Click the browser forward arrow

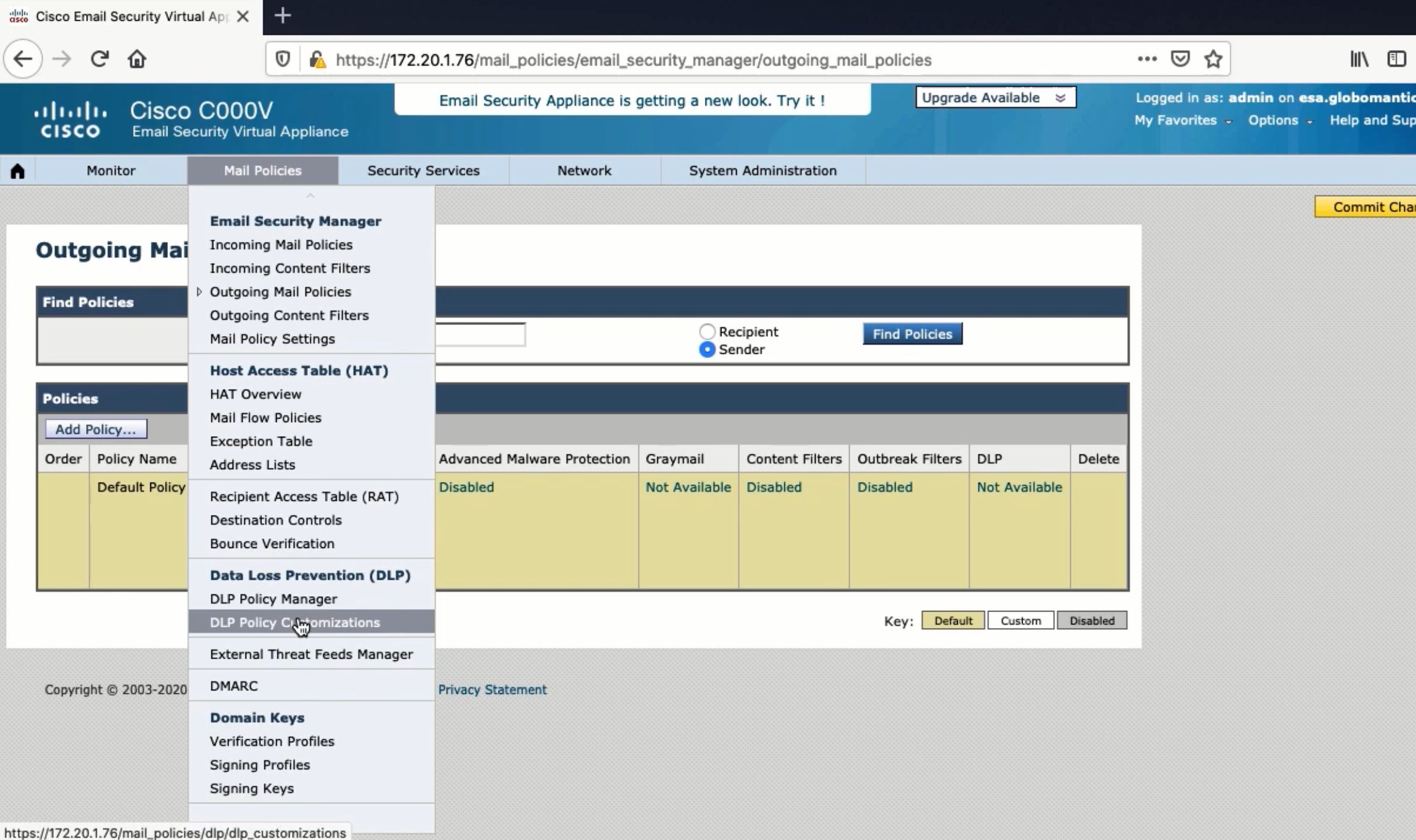coord(61,59)
